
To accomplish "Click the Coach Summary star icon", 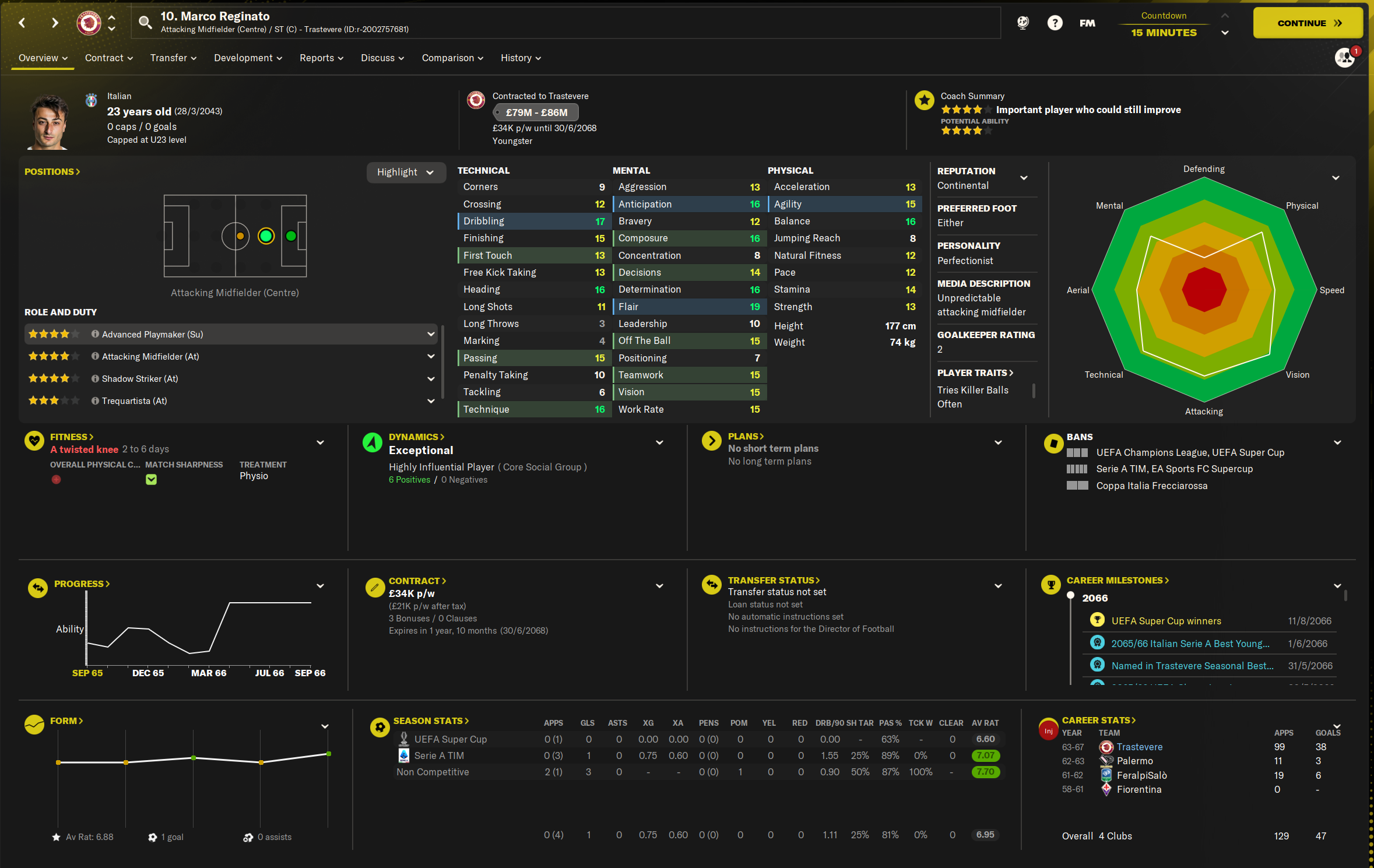I will pos(924,100).
